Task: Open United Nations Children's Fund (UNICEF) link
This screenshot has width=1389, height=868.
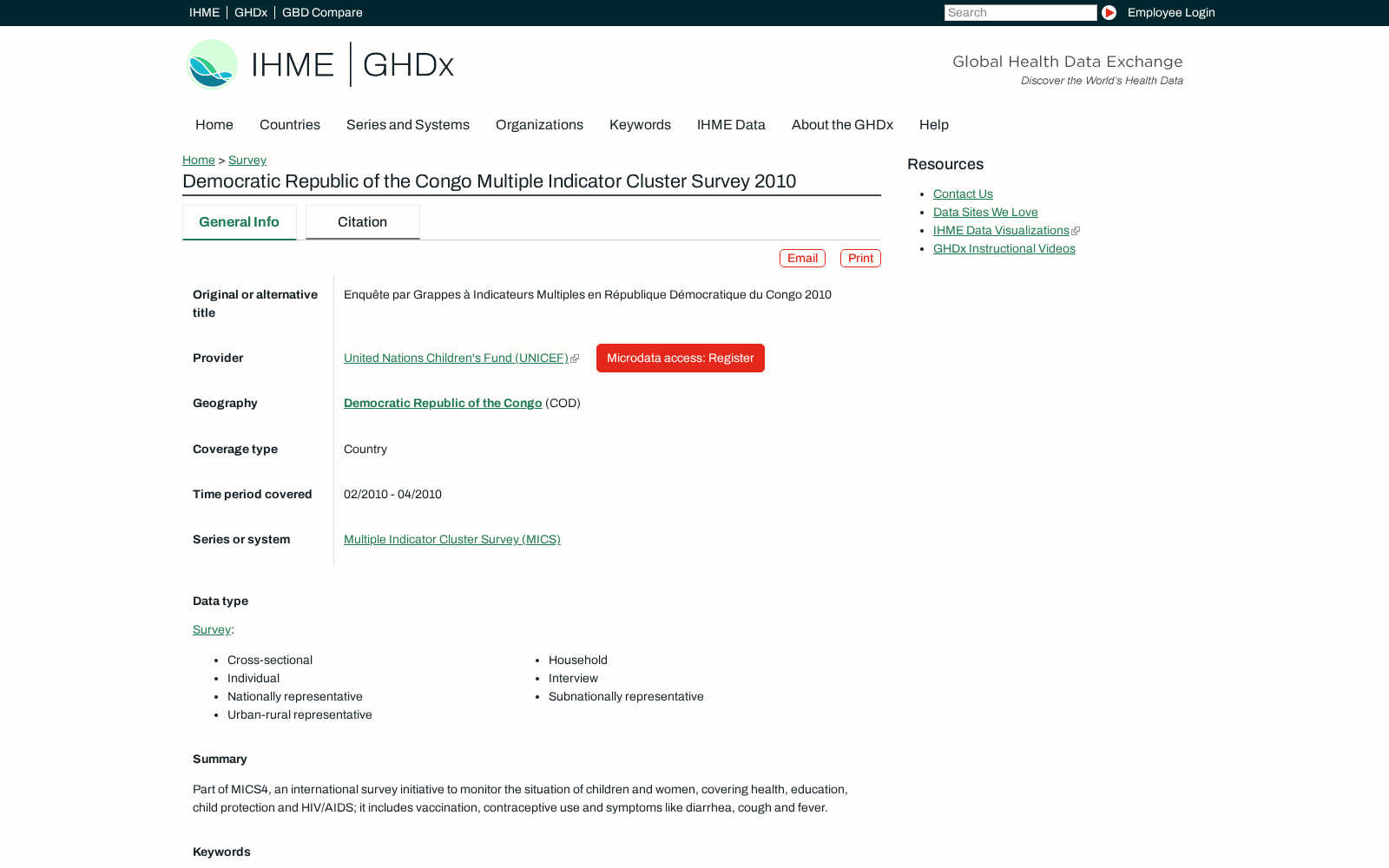Action: coord(456,358)
